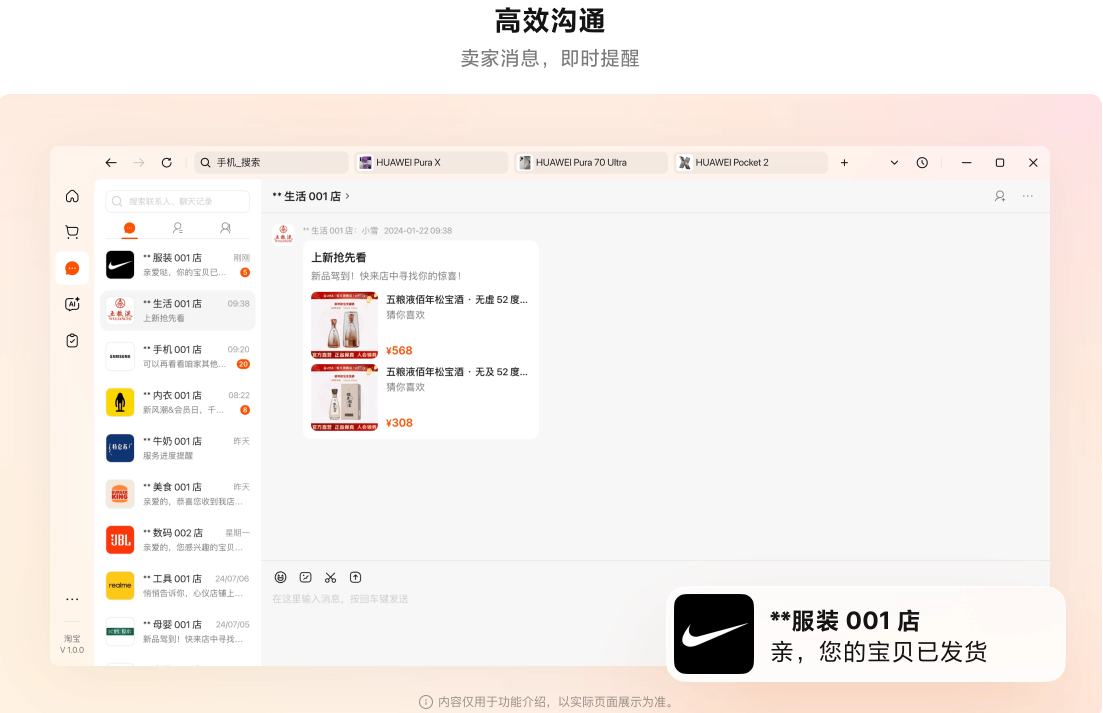Click the forward navigation arrow
The width and height of the screenshot is (1103, 713).
[x=139, y=162]
